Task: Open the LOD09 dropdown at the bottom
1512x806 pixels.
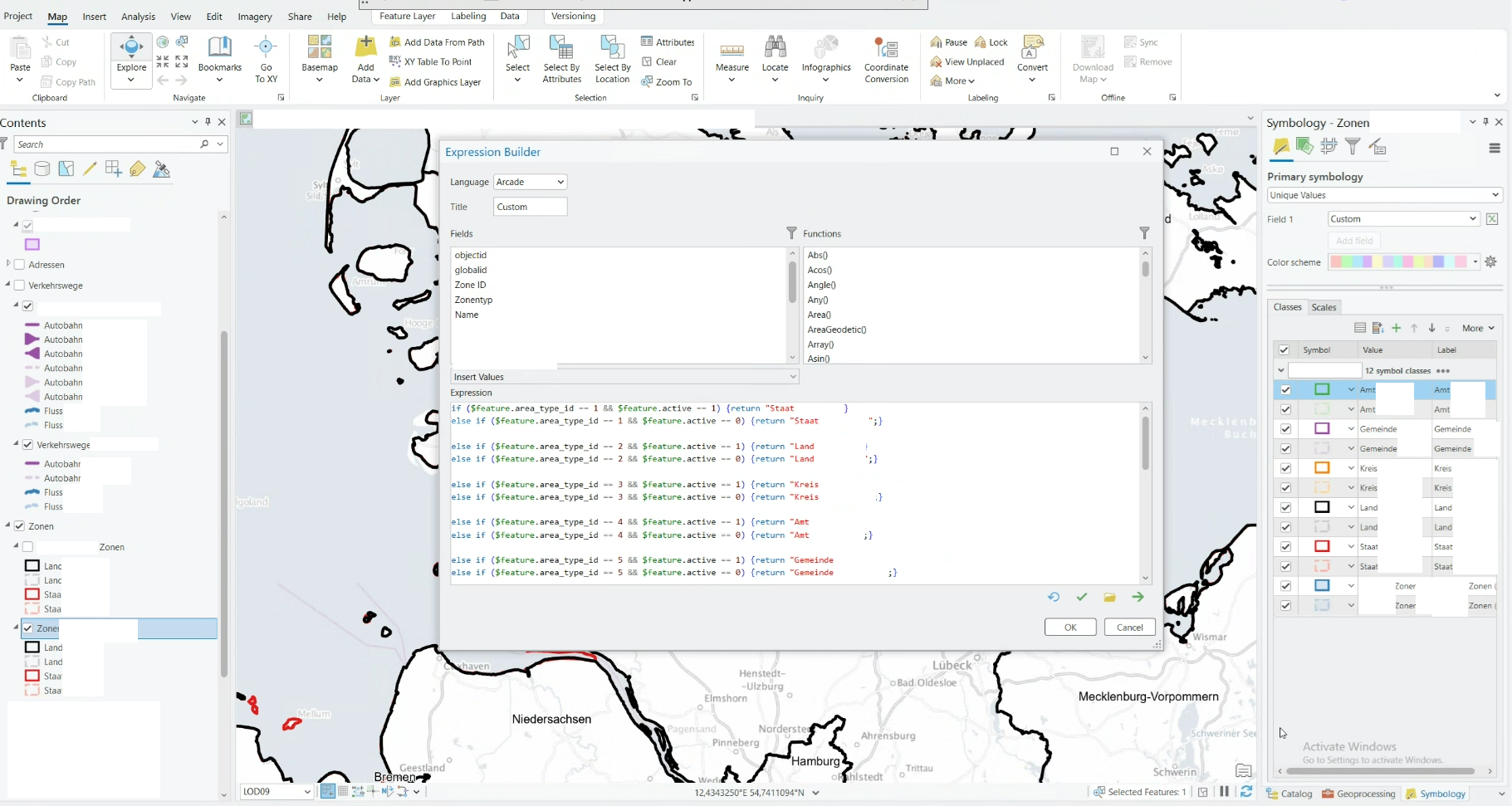Action: [276, 792]
